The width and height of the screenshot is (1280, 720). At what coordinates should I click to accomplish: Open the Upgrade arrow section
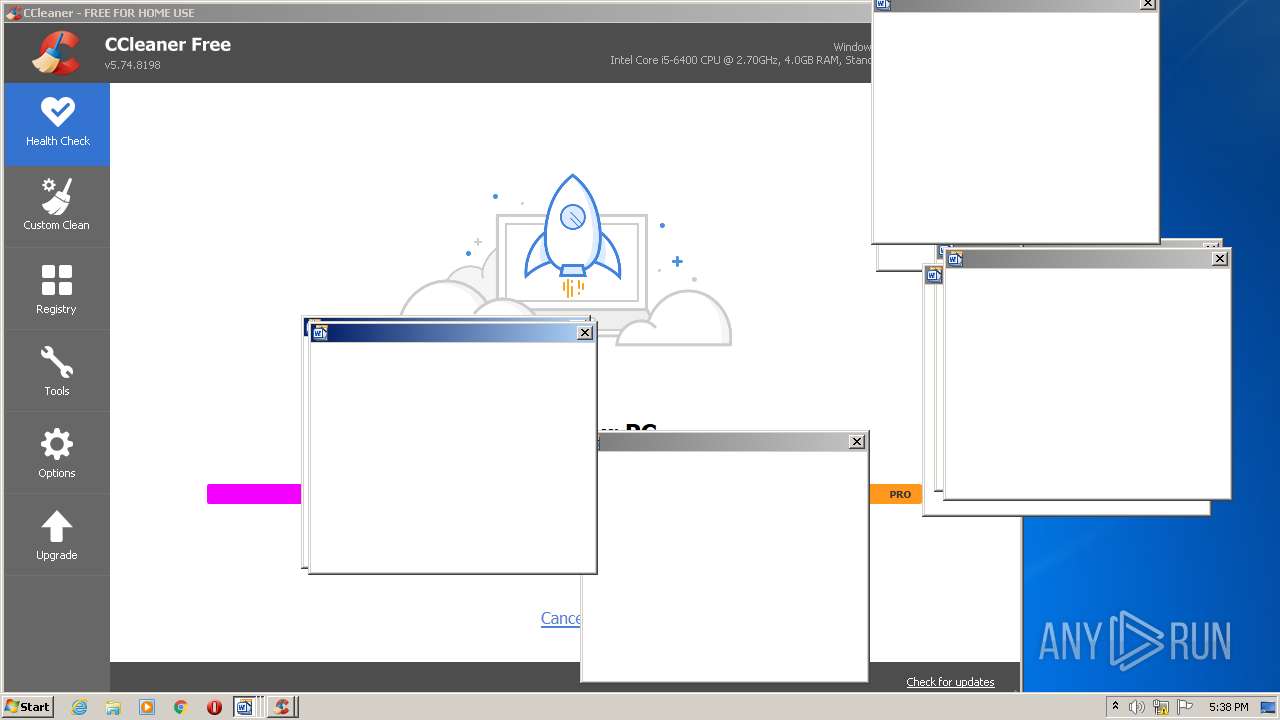coord(57,535)
